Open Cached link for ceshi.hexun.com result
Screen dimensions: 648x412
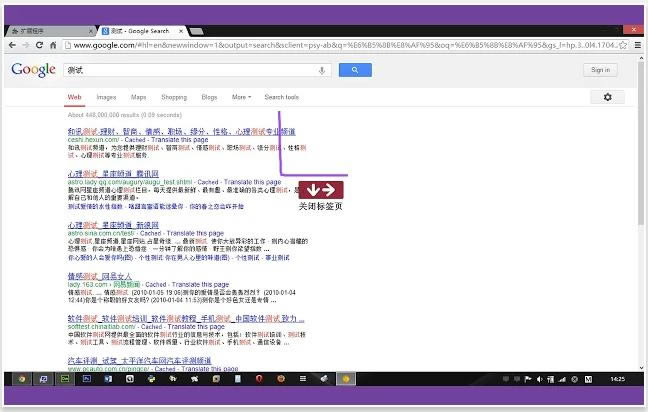coord(135,140)
